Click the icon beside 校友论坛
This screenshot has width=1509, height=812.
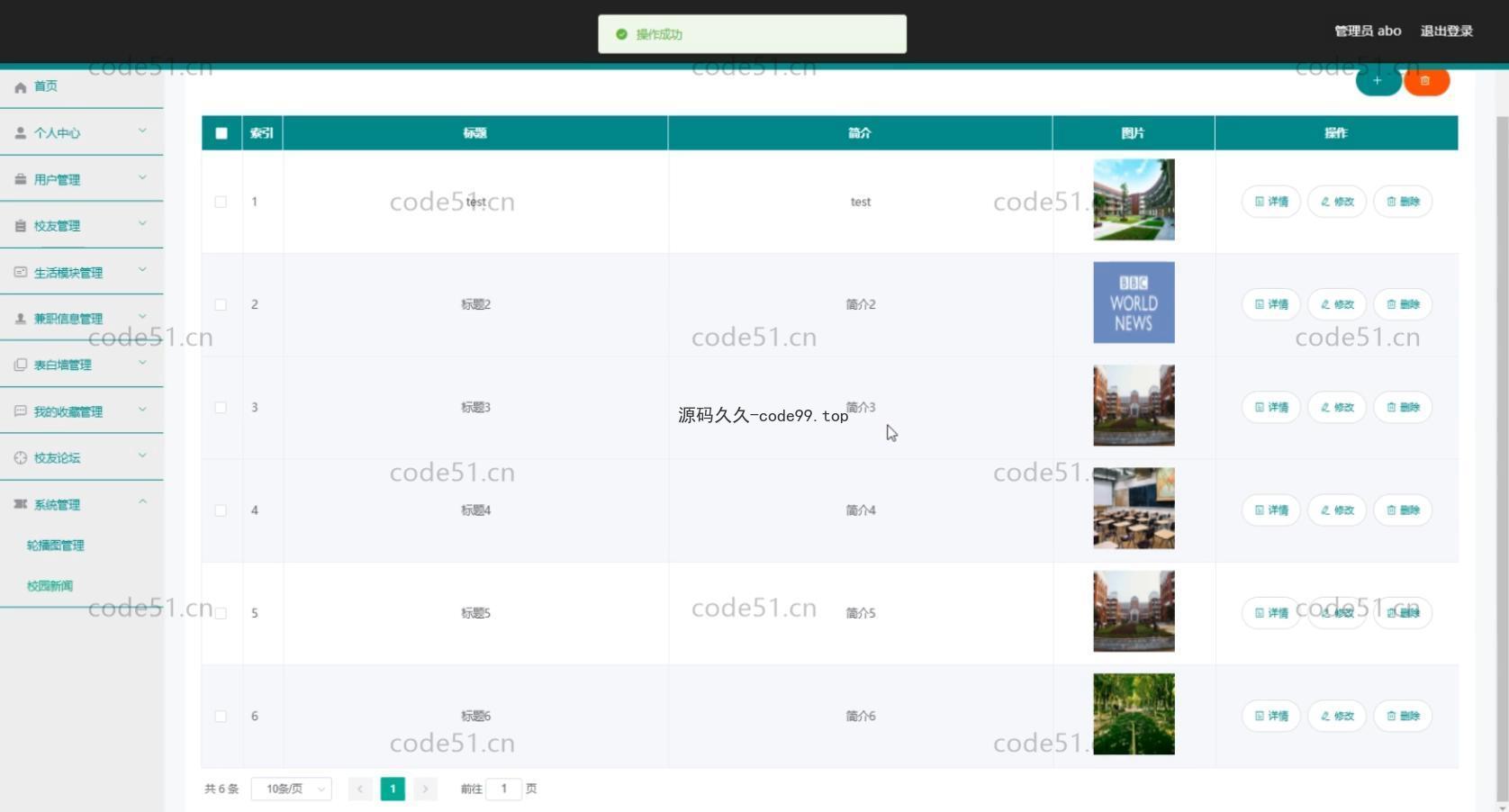21,457
